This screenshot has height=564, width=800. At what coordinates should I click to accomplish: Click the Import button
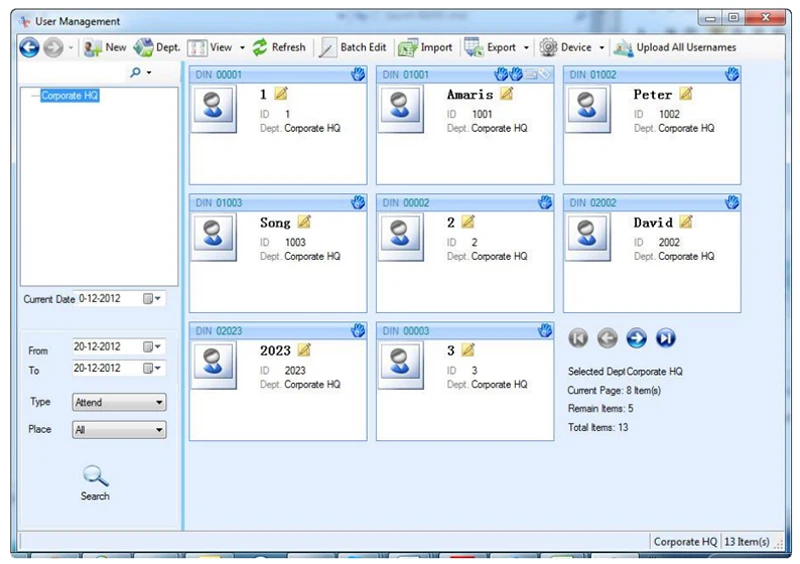coord(425,47)
